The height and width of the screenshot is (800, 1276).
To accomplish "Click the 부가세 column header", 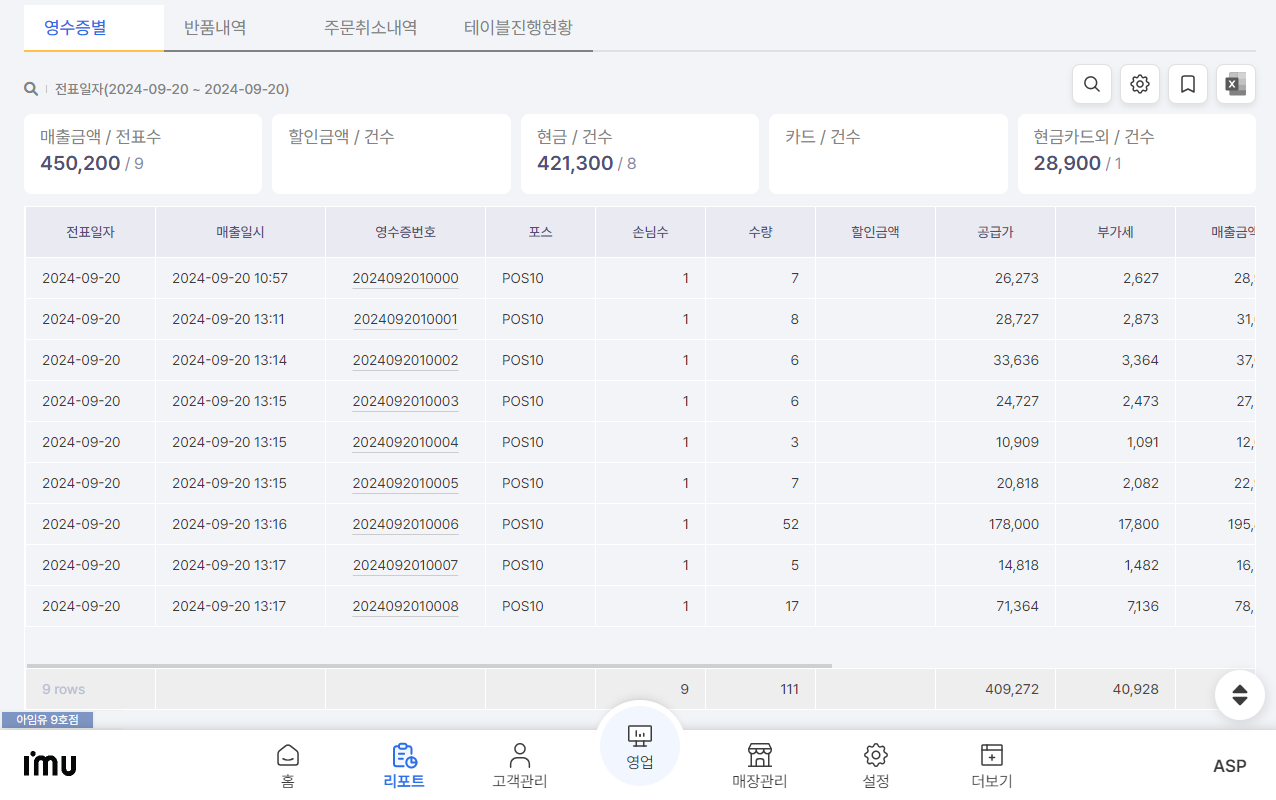I will pyautogui.click(x=1116, y=232).
